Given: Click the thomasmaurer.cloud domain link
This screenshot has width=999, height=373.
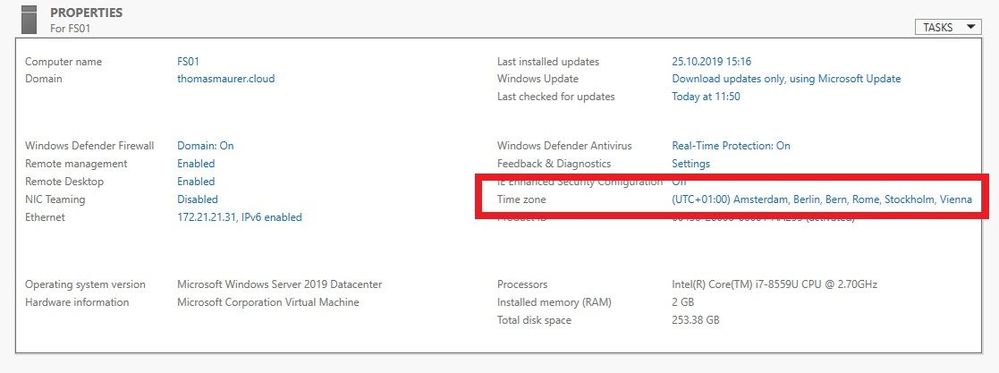Looking at the screenshot, I should tap(226, 79).
